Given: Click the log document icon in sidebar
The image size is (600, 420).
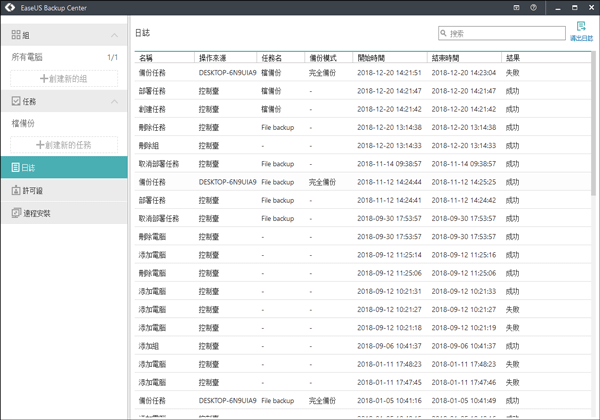Looking at the screenshot, I should pyautogui.click(x=15, y=167).
